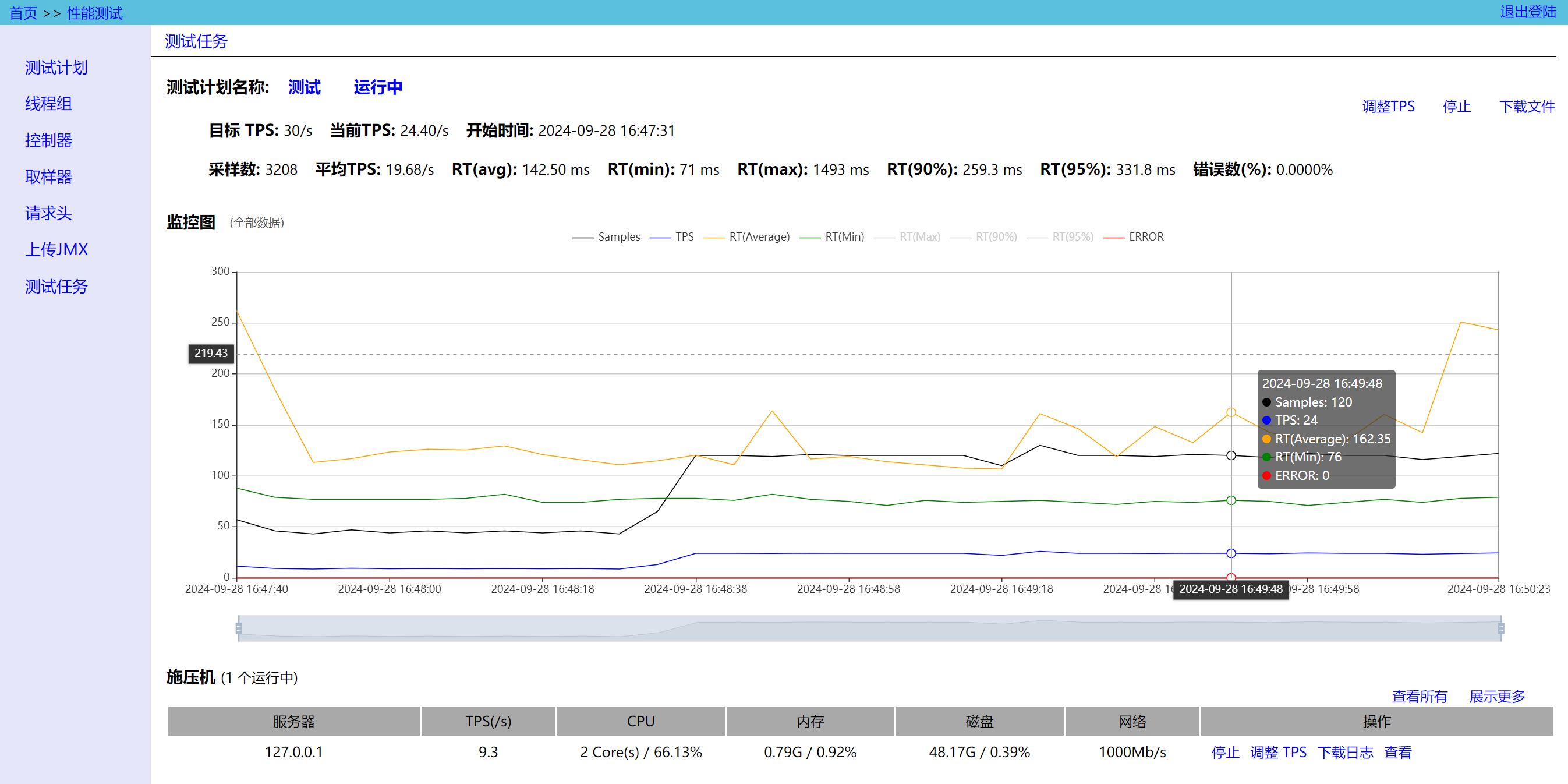
Task: Click 首页 in the breadcrumb
Action: coord(23,13)
